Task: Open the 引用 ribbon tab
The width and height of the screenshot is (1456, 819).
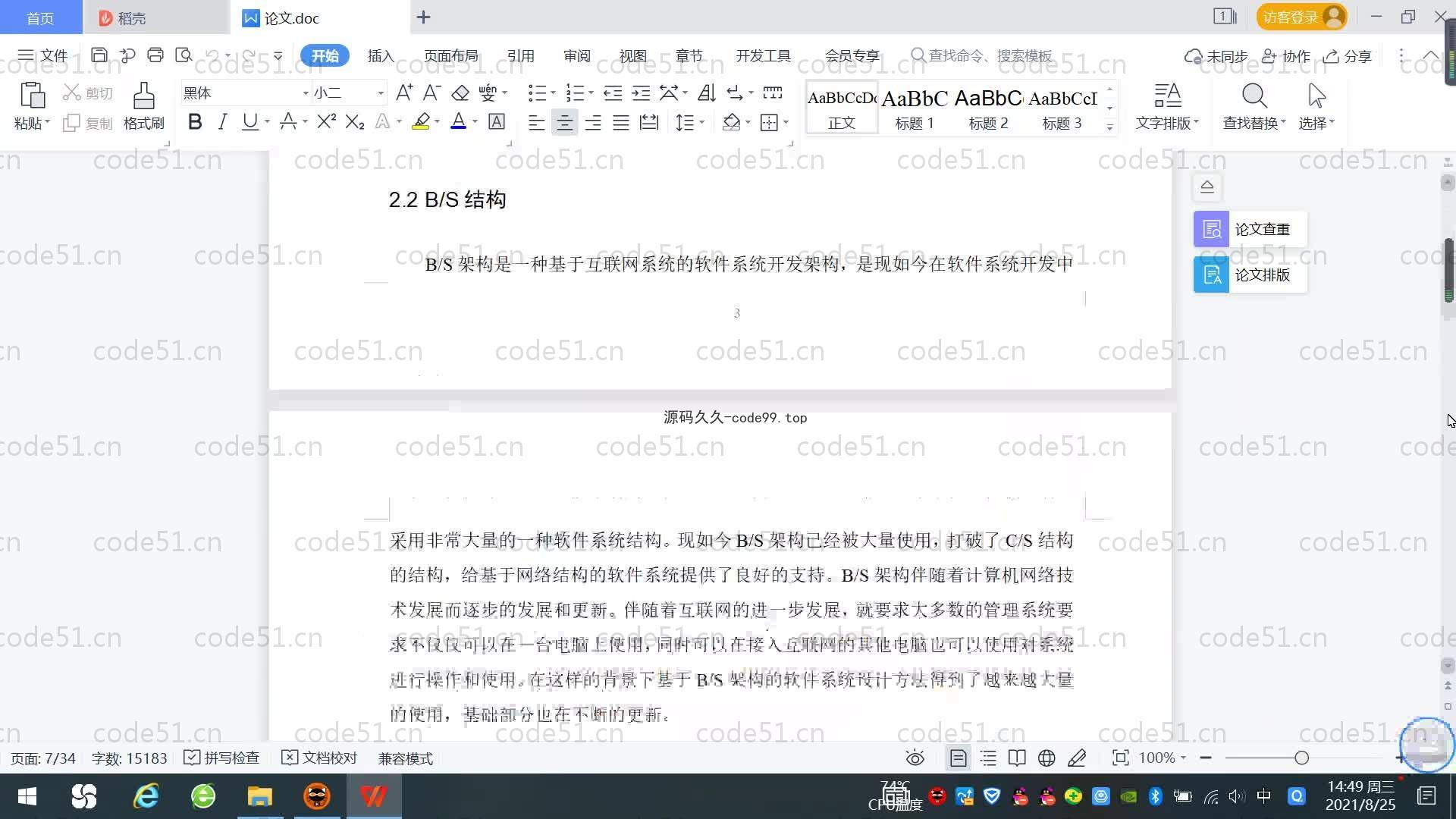Action: [520, 55]
